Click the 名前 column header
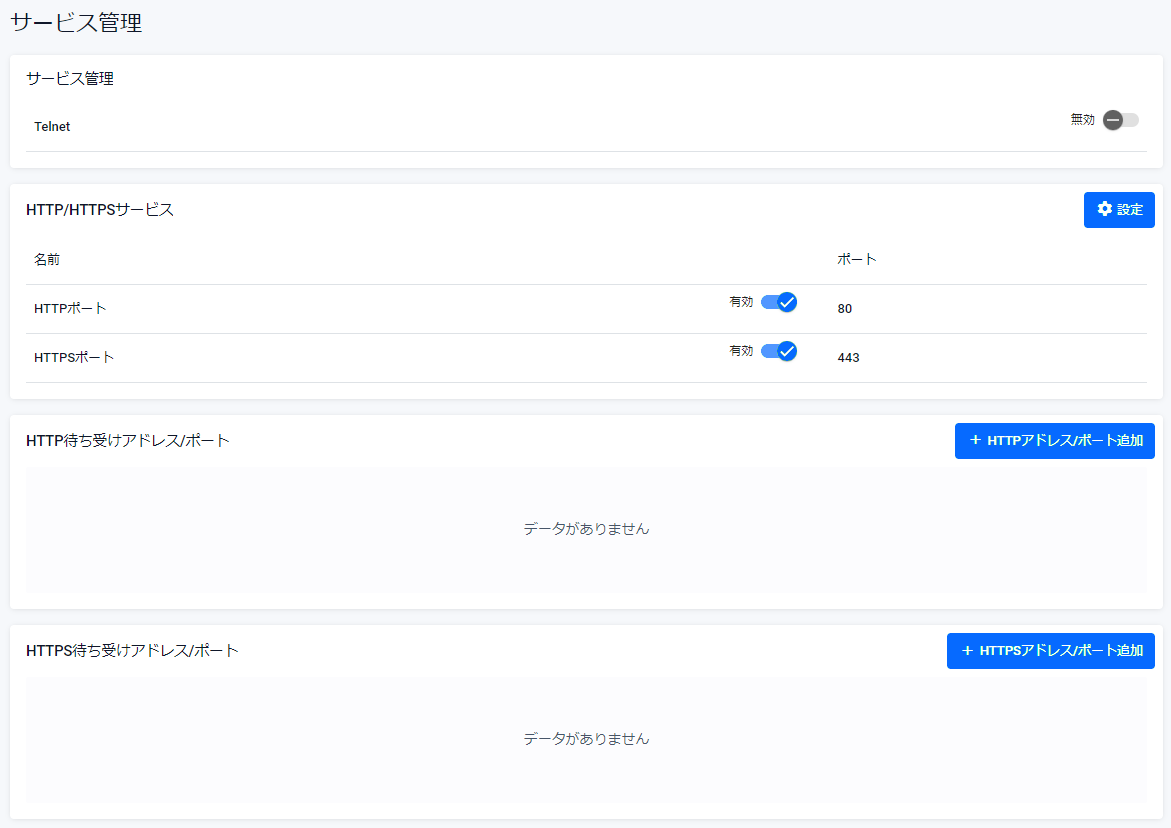Viewport: 1171px width, 828px height. pos(47,259)
